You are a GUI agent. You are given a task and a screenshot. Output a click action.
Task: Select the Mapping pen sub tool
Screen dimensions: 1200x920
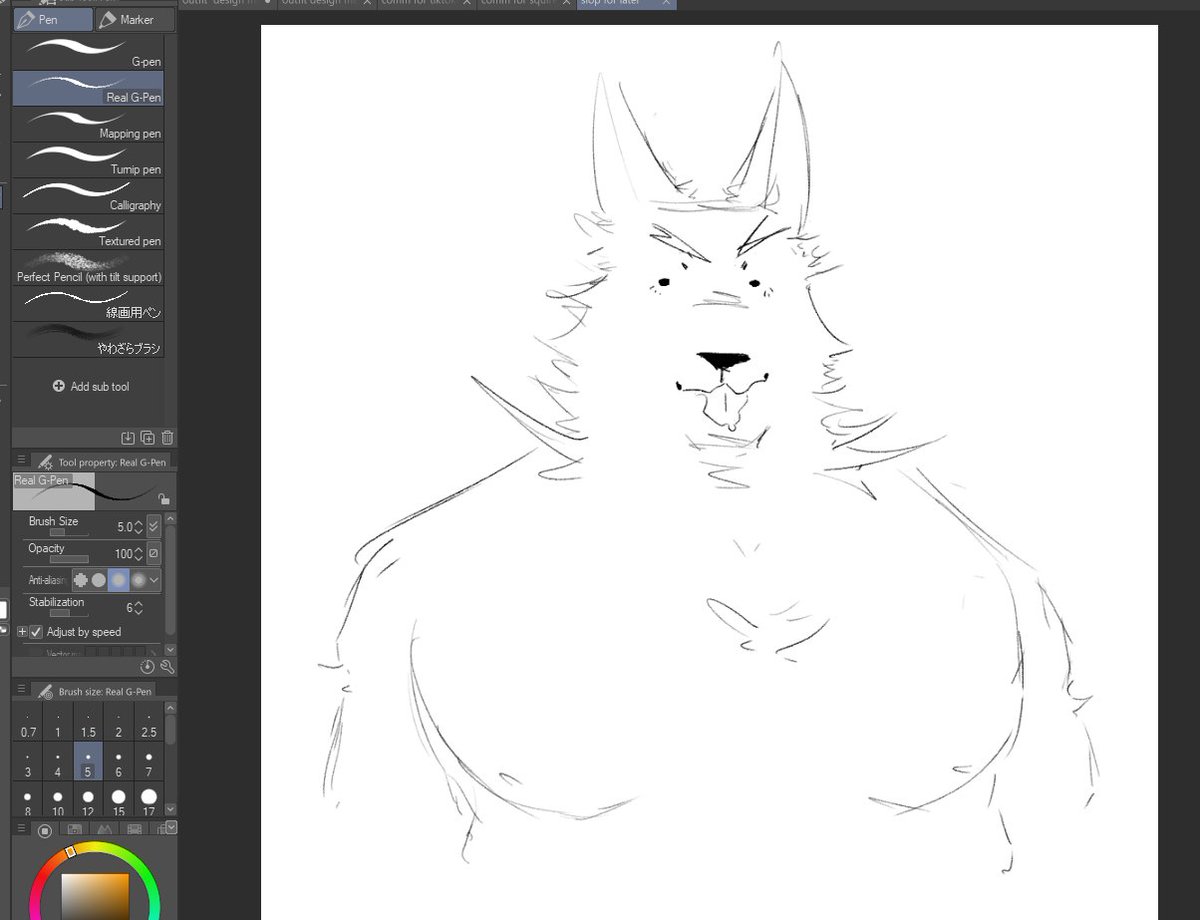point(88,124)
